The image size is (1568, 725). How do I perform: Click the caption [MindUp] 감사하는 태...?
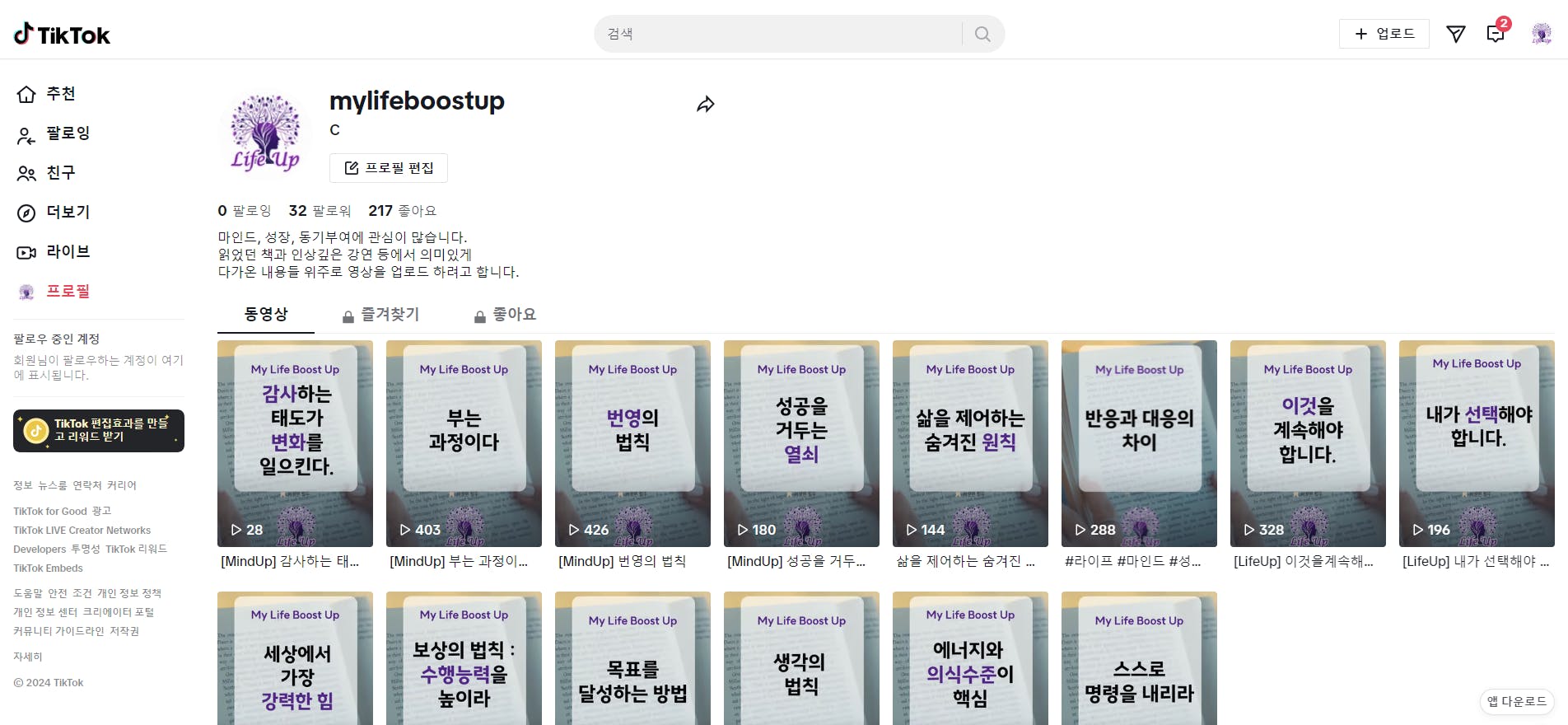coord(290,562)
